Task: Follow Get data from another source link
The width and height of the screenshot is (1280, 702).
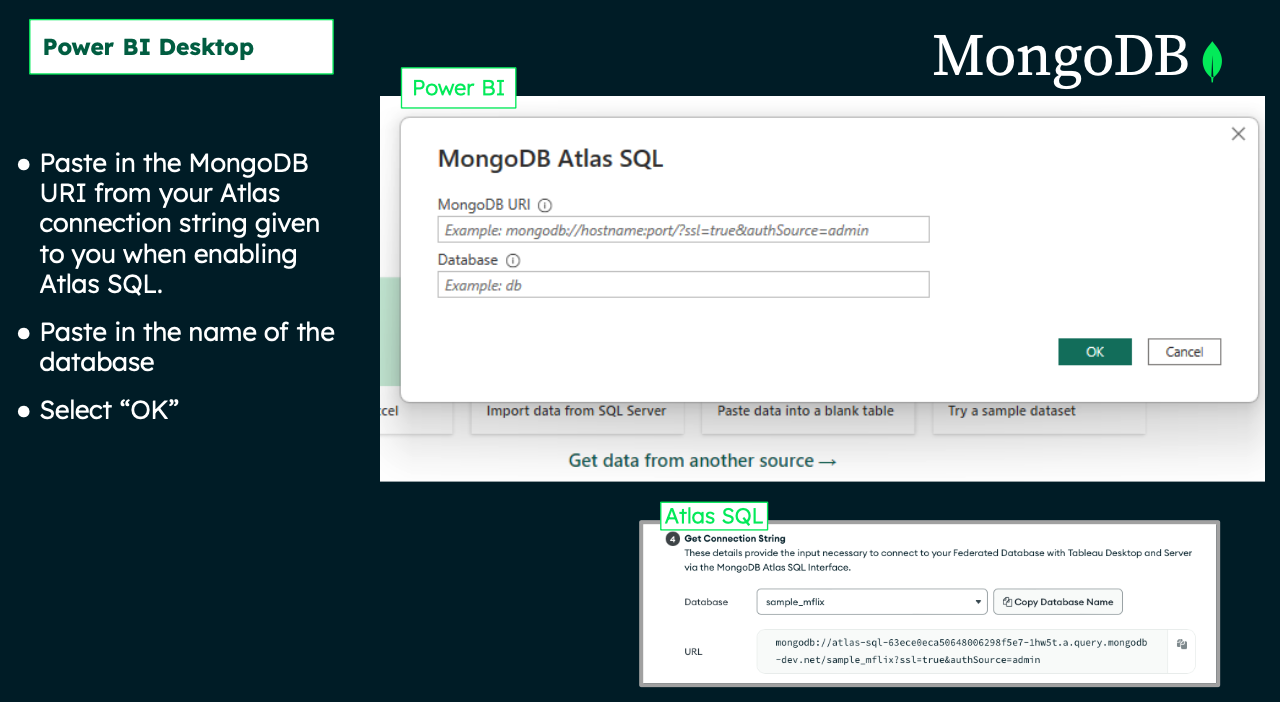Action: pos(702,461)
